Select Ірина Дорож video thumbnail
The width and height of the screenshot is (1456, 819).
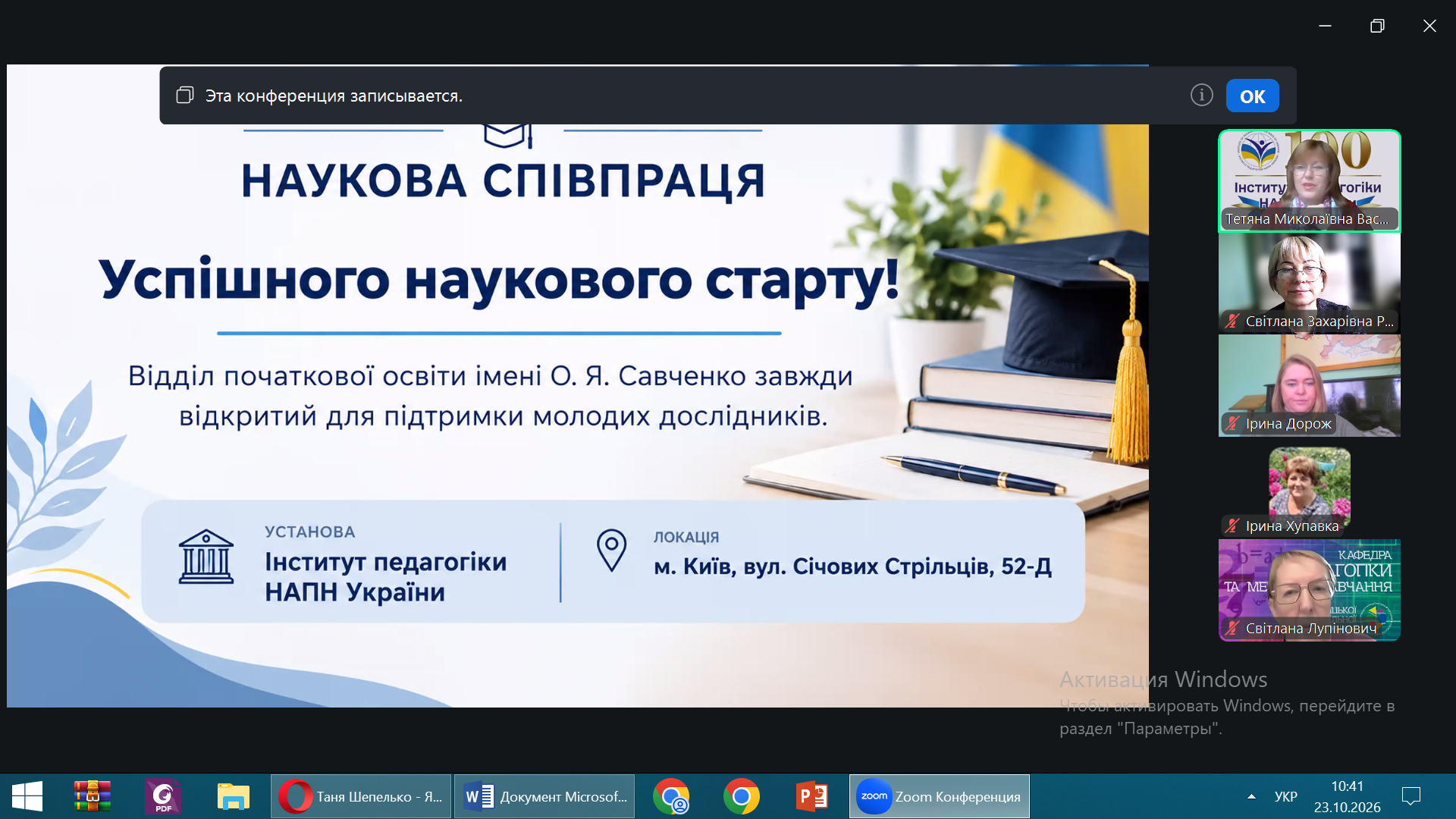coord(1309,385)
